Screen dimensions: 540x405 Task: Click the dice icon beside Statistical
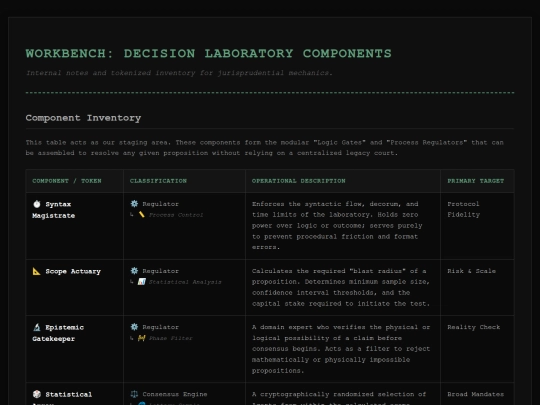(37, 394)
